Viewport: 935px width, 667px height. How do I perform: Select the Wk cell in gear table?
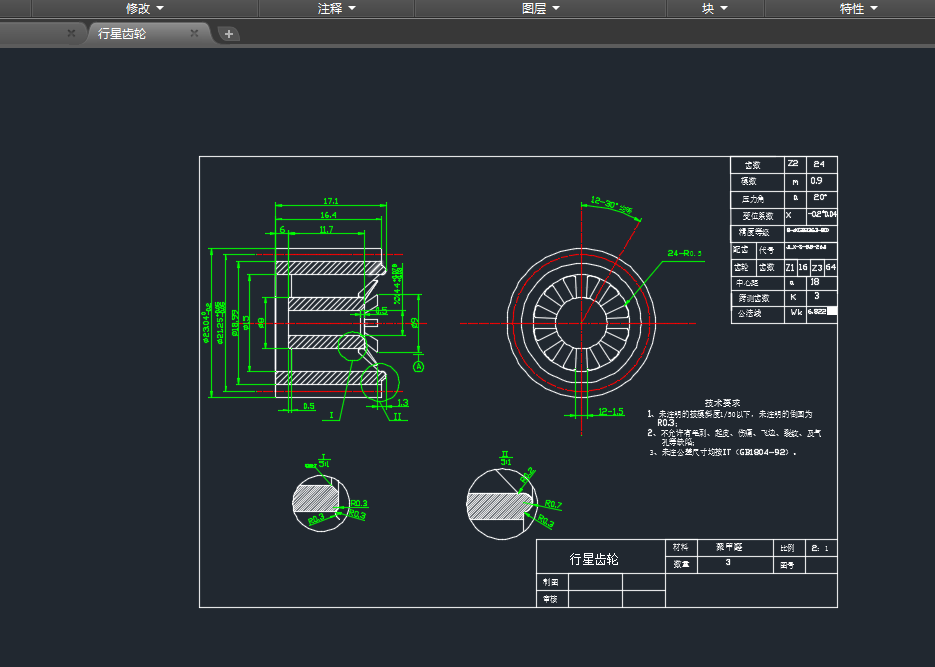(x=794, y=314)
